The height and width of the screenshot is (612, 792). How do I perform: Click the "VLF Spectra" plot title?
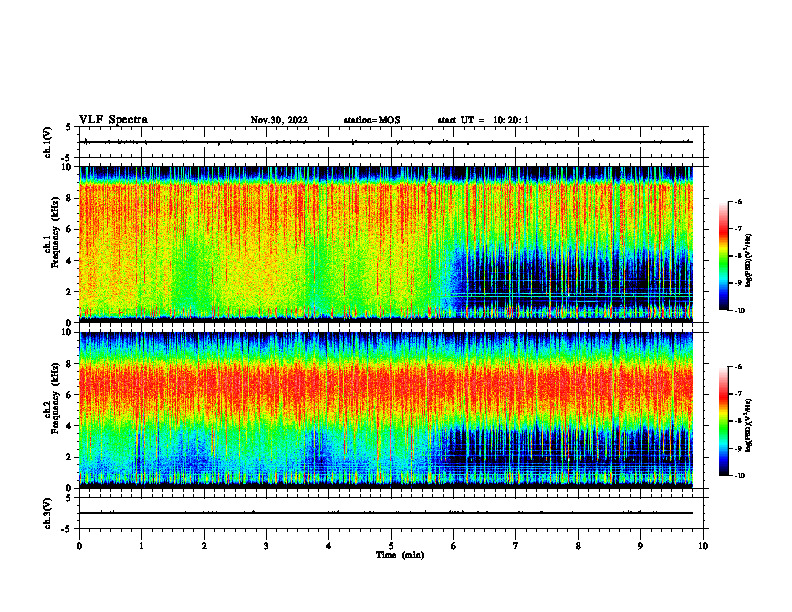click(113, 120)
